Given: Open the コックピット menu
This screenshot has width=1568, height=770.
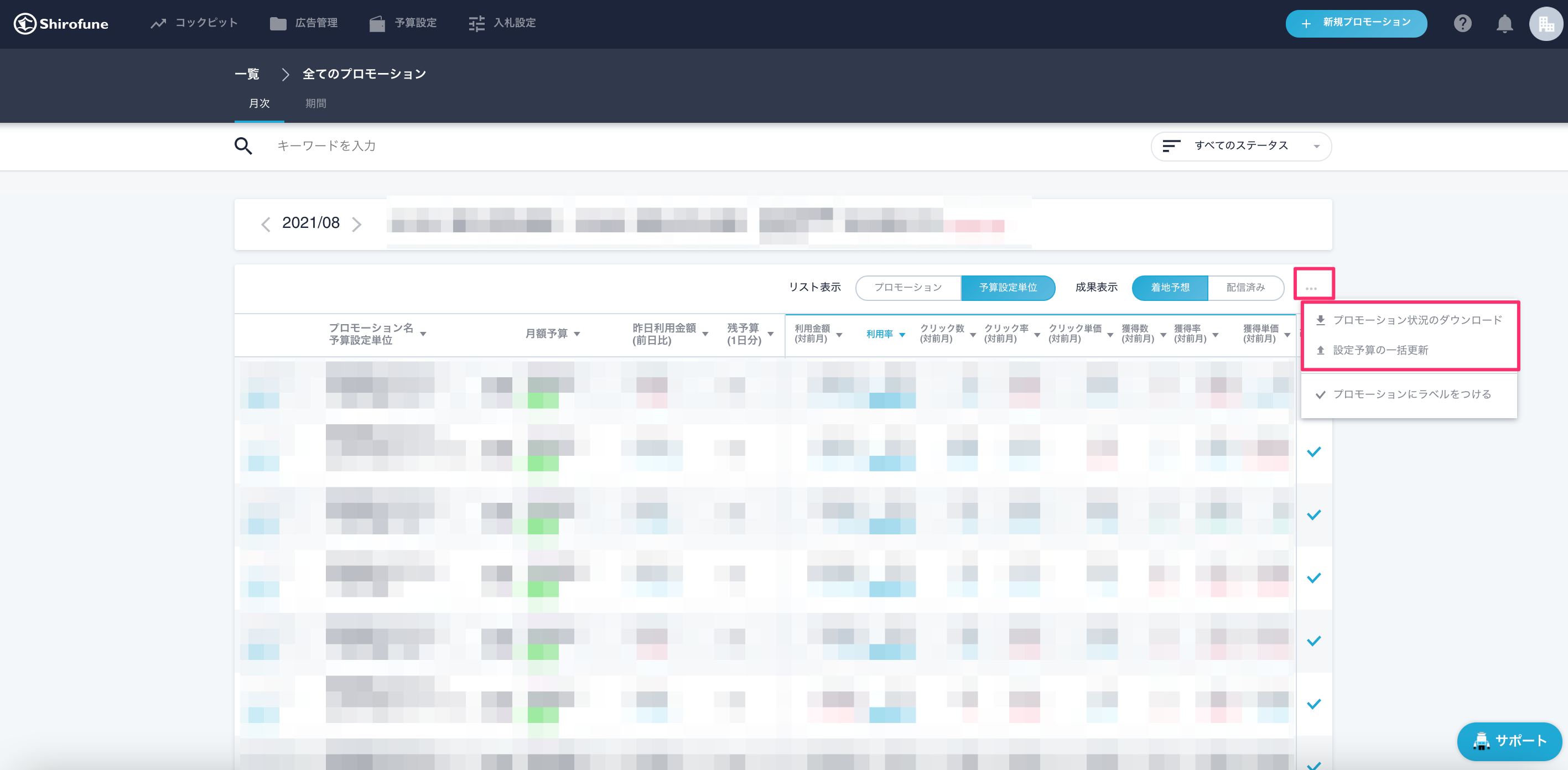Looking at the screenshot, I should (x=194, y=23).
